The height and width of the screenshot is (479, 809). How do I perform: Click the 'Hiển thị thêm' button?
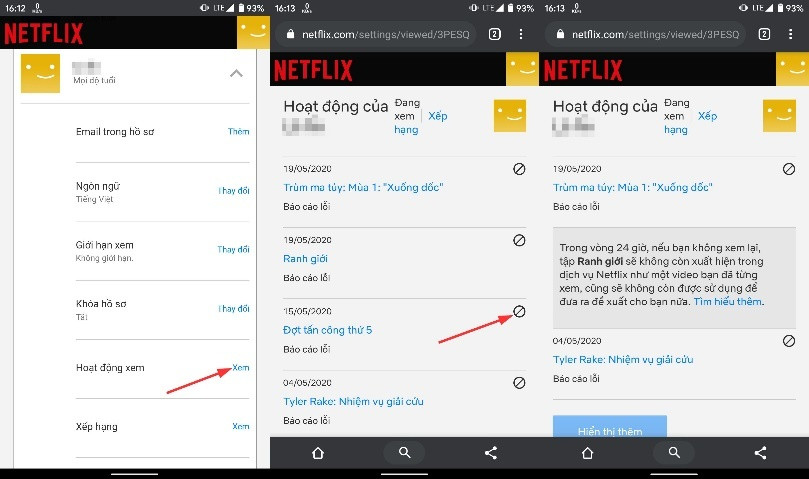click(610, 426)
